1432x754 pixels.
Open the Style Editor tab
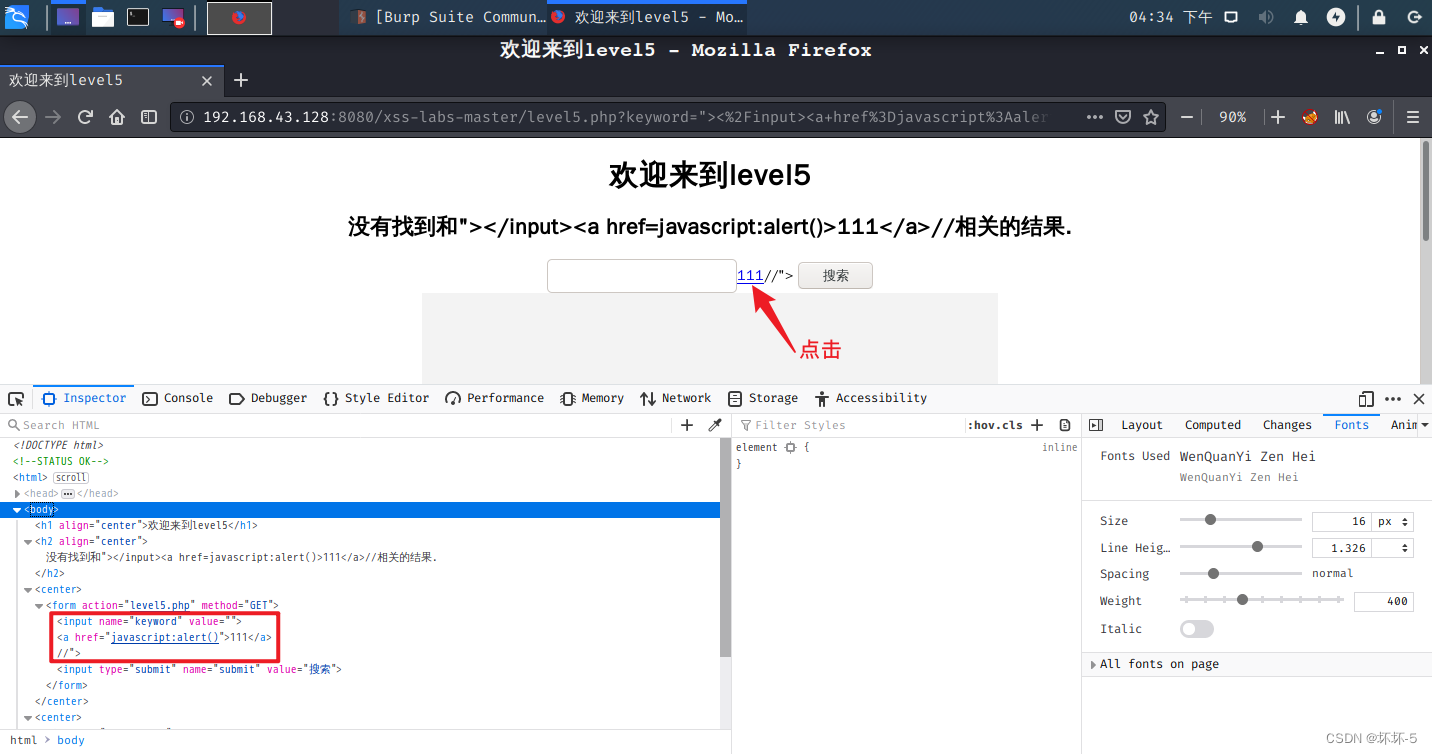pos(376,398)
